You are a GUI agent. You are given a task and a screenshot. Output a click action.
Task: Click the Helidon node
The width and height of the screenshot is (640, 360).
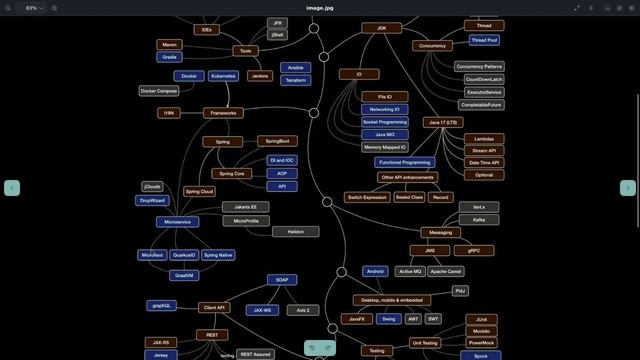[x=296, y=232]
